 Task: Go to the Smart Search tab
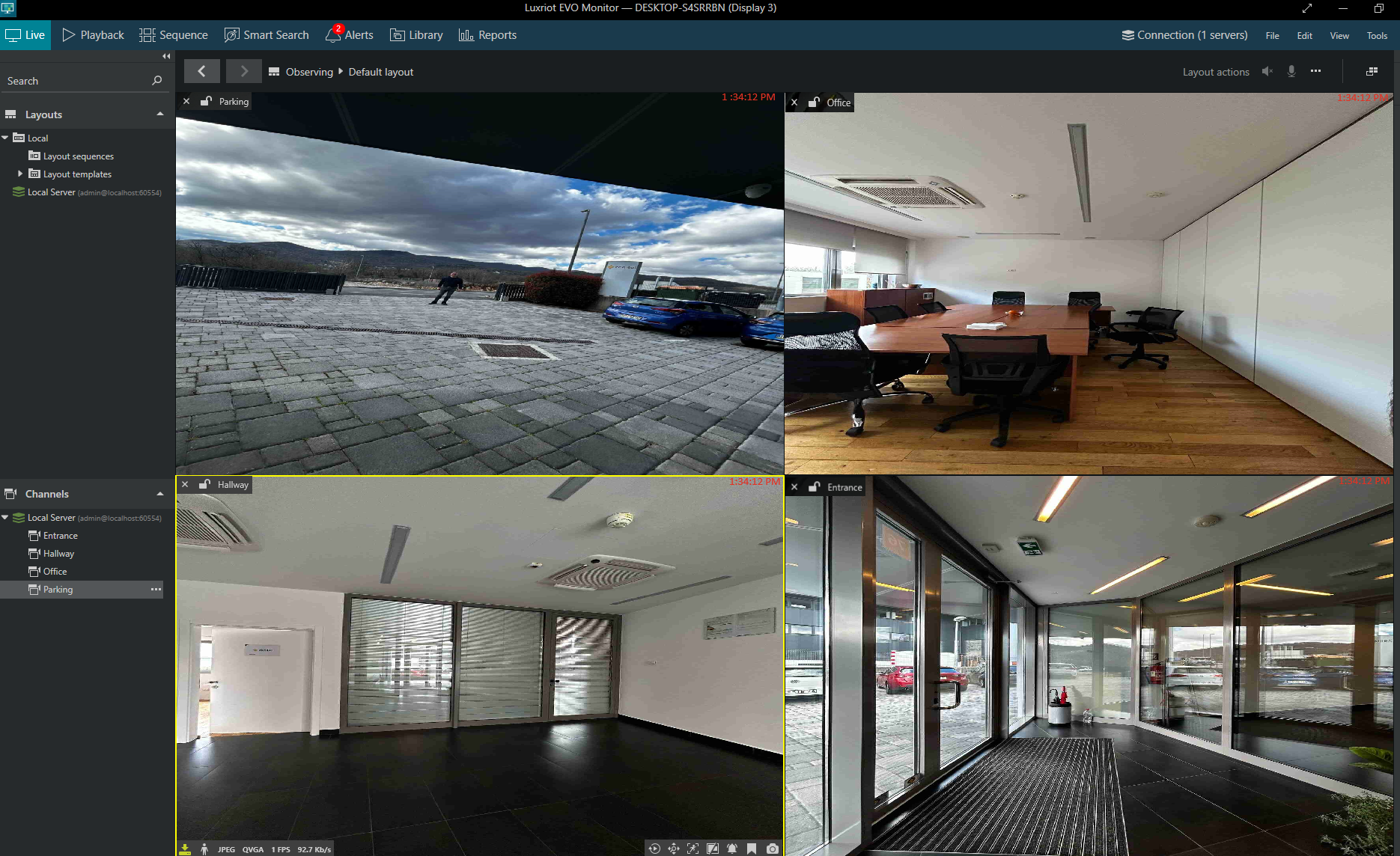pos(267,35)
